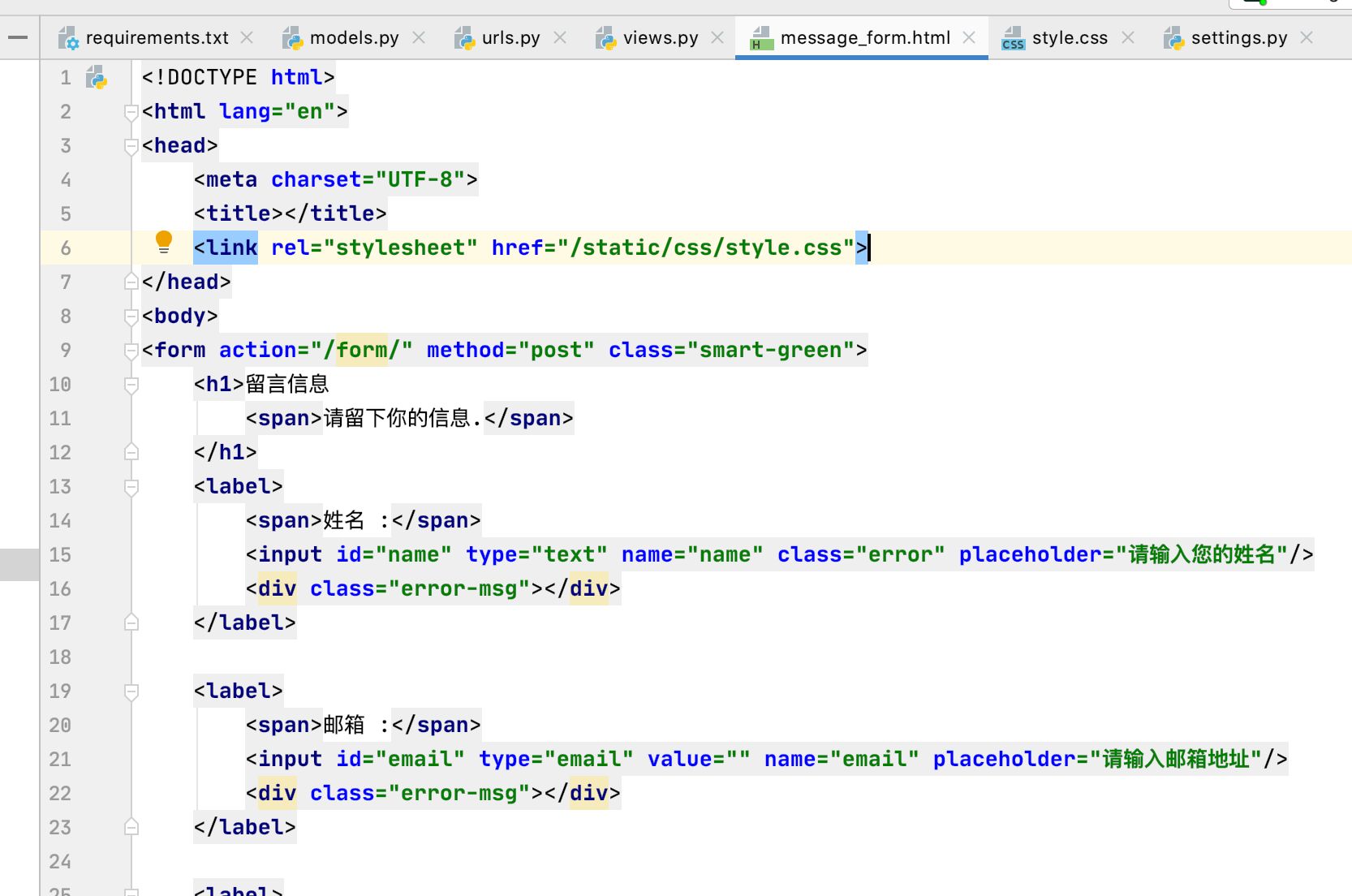Click the lang="en" attribute
Viewport: 1352px width, 896px height.
tap(277, 111)
